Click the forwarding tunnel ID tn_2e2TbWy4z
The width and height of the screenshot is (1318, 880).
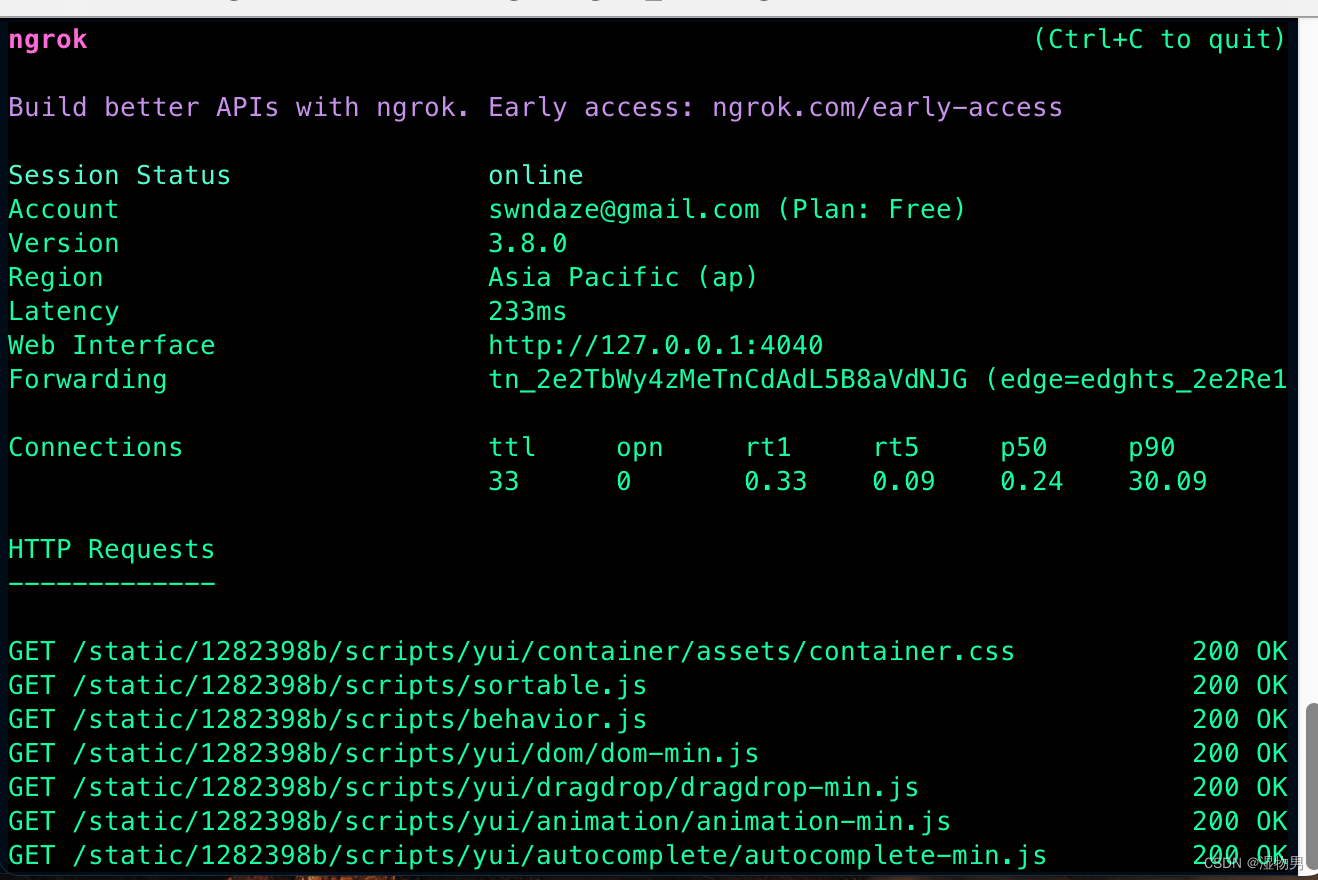point(728,379)
